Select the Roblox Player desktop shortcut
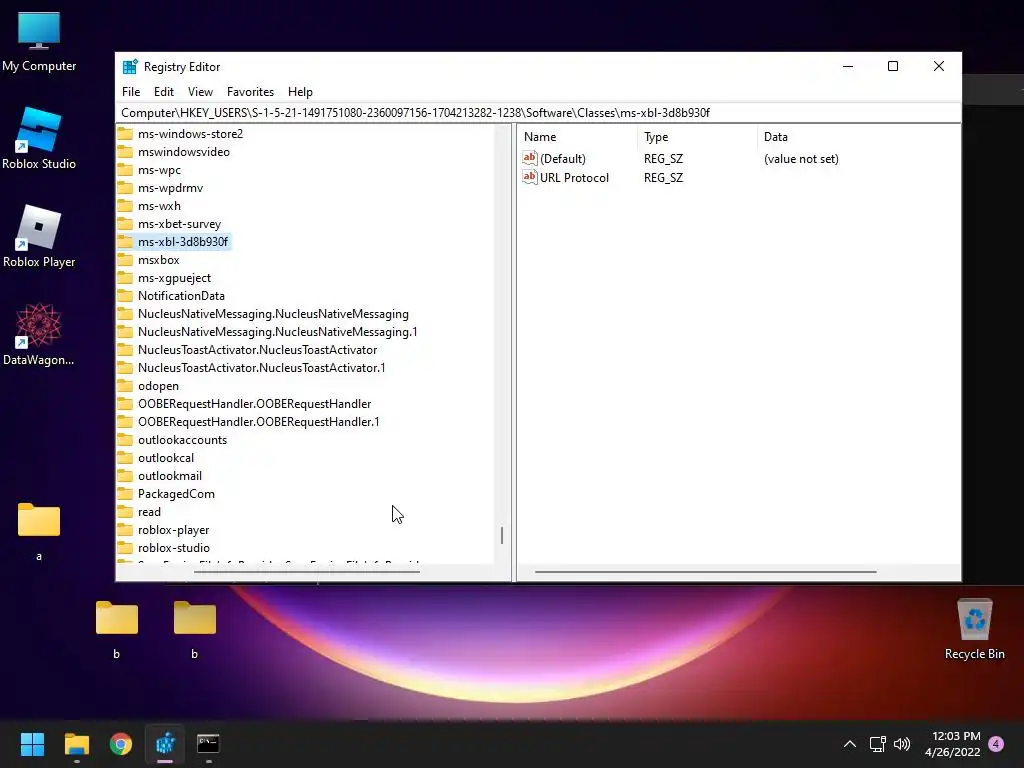Image resolution: width=1024 pixels, height=768 pixels. coord(39,236)
